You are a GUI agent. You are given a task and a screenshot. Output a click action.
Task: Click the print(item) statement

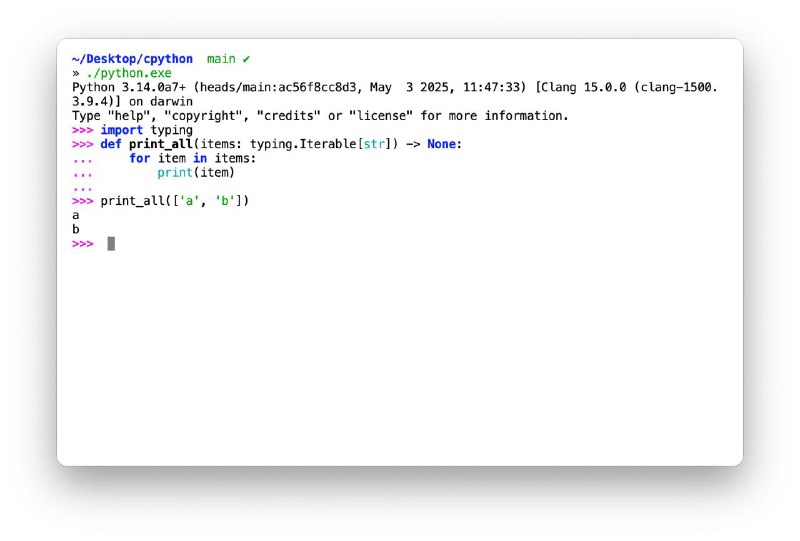tap(196, 173)
